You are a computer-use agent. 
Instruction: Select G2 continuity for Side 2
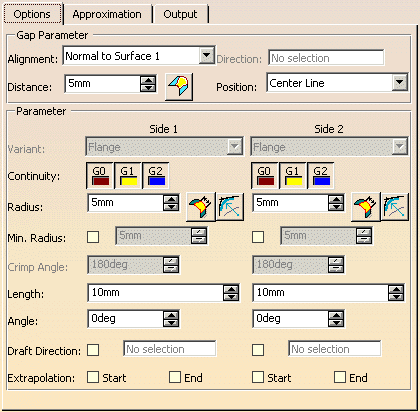coord(321,176)
